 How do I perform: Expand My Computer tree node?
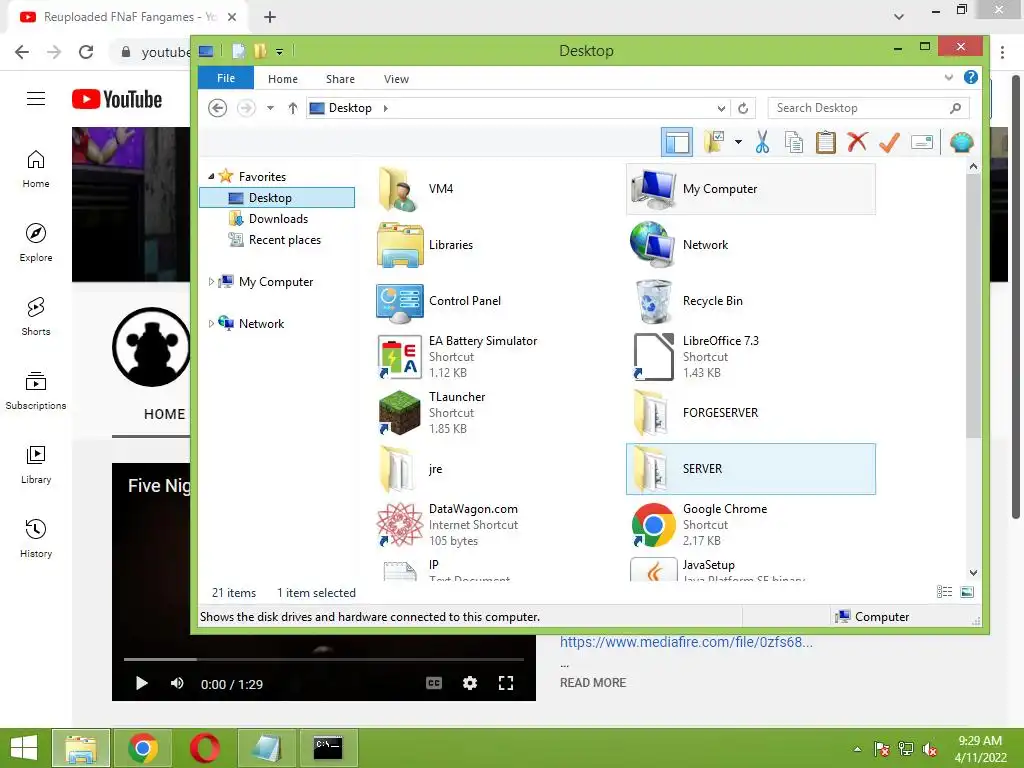(x=211, y=281)
